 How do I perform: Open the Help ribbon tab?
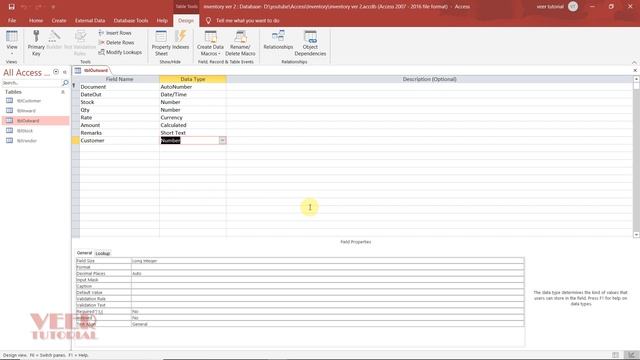pyautogui.click(x=162, y=20)
